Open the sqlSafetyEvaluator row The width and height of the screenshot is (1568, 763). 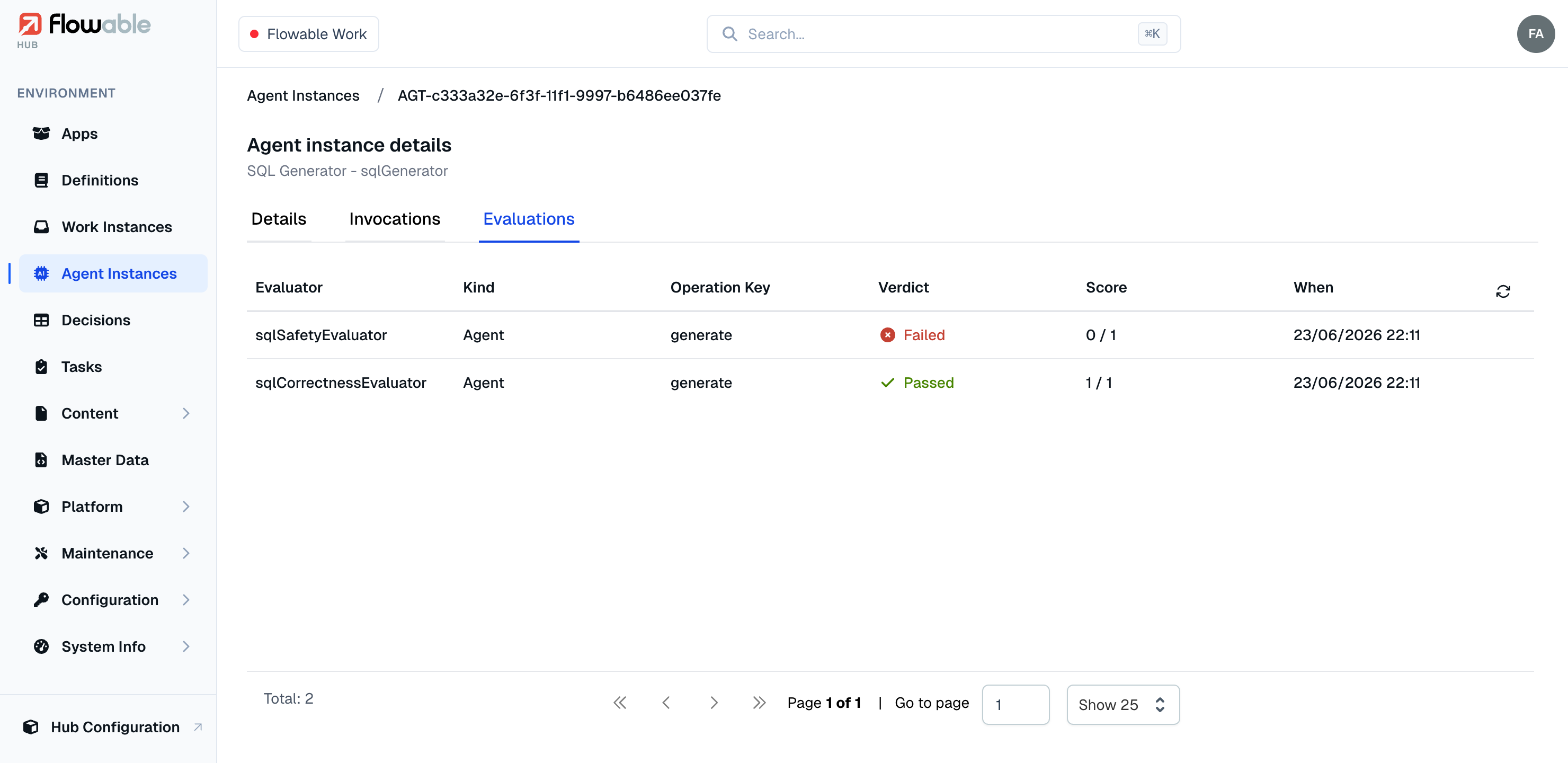tap(890, 335)
